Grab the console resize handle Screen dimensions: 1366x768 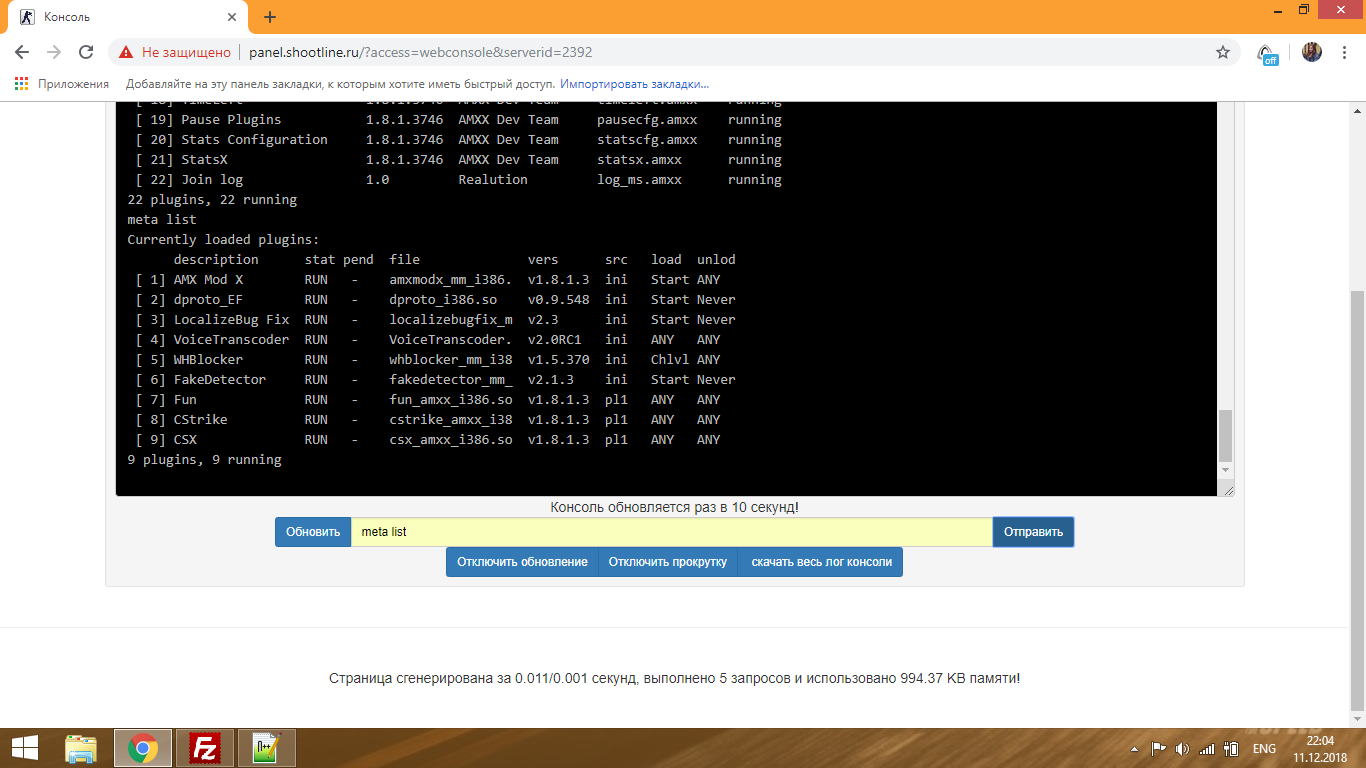point(1228,490)
